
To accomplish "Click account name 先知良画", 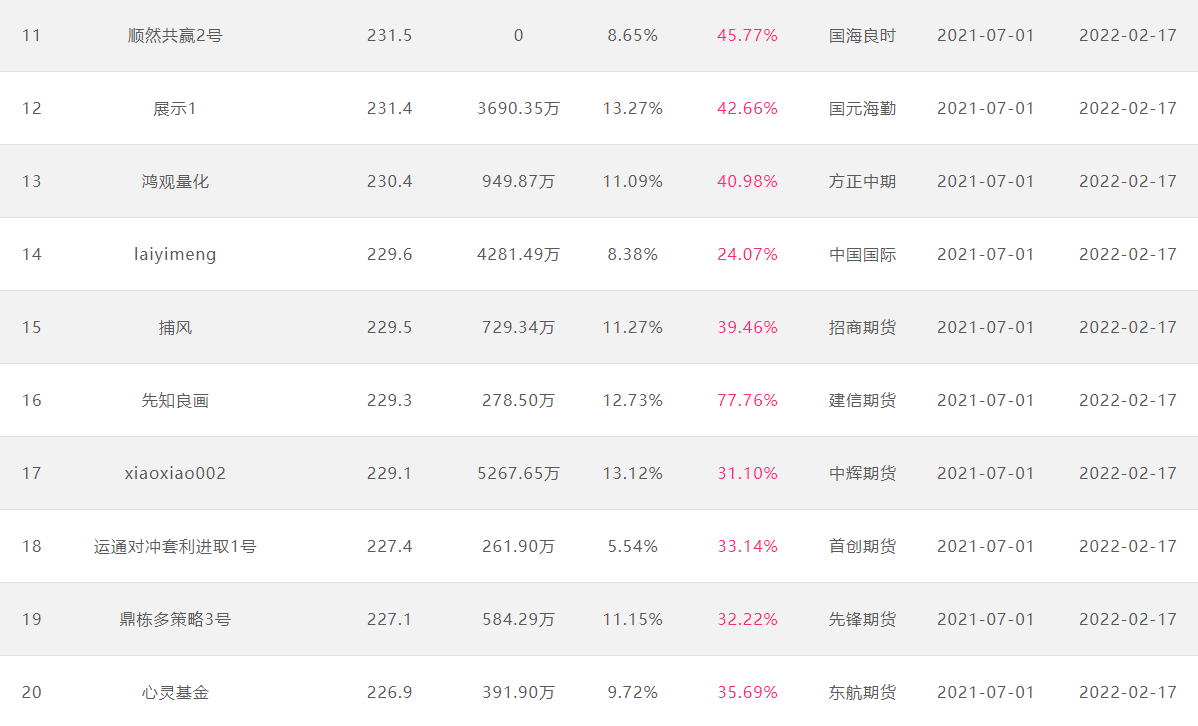I will coord(175,401).
